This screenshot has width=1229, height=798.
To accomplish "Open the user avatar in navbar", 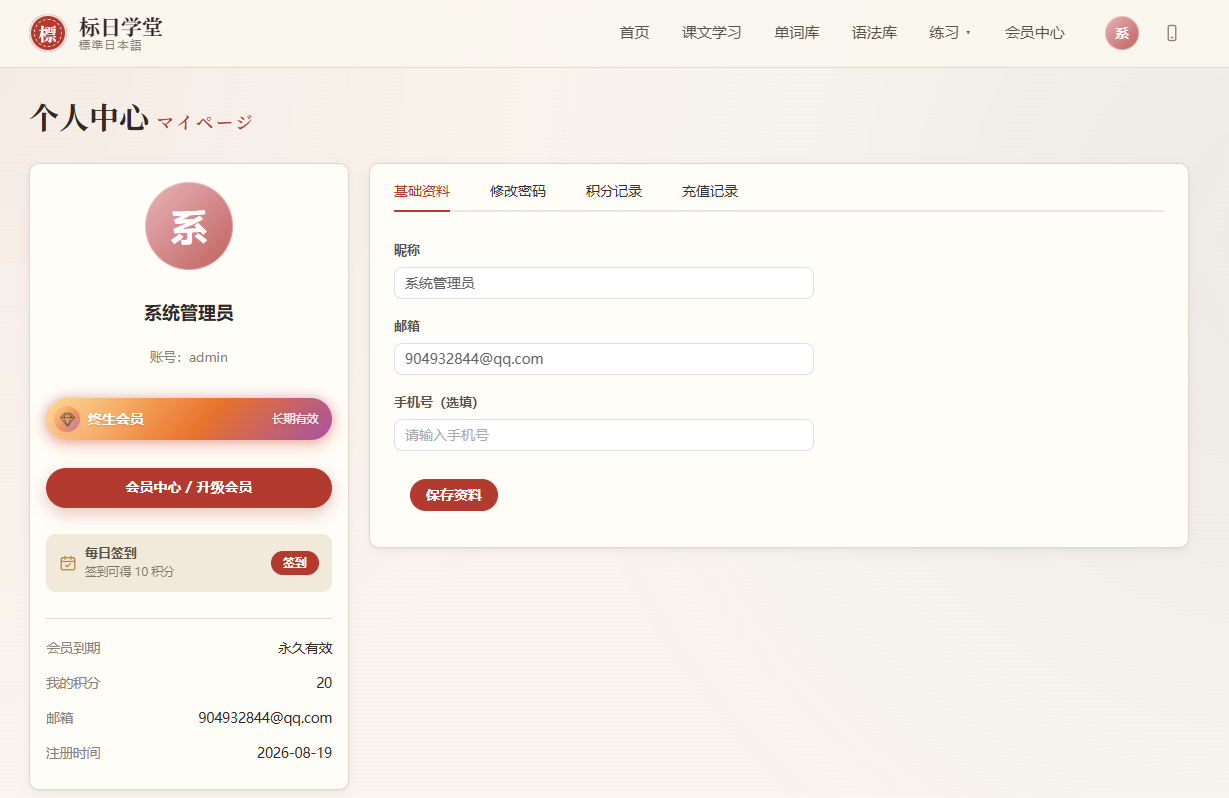I will click(x=1122, y=33).
